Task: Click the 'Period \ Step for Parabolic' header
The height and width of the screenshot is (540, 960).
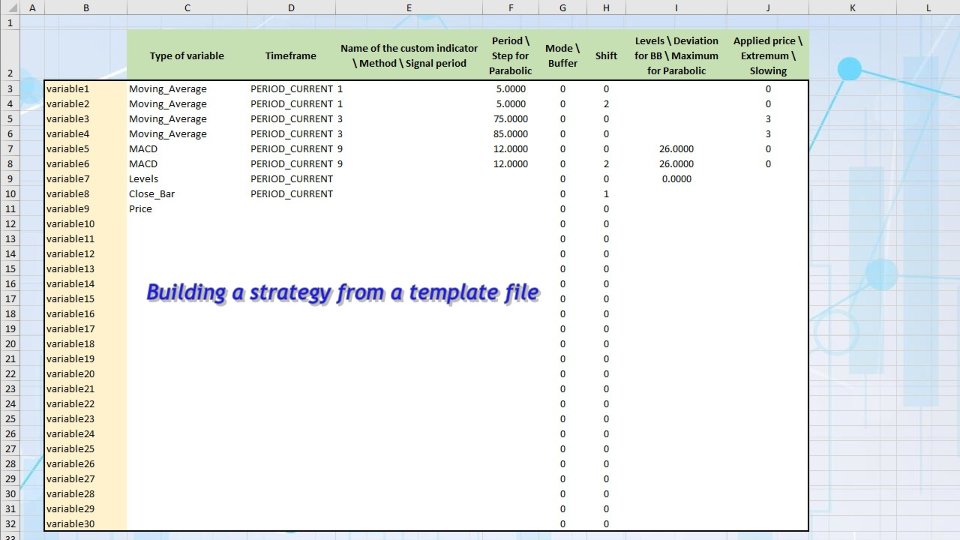Action: (511, 56)
